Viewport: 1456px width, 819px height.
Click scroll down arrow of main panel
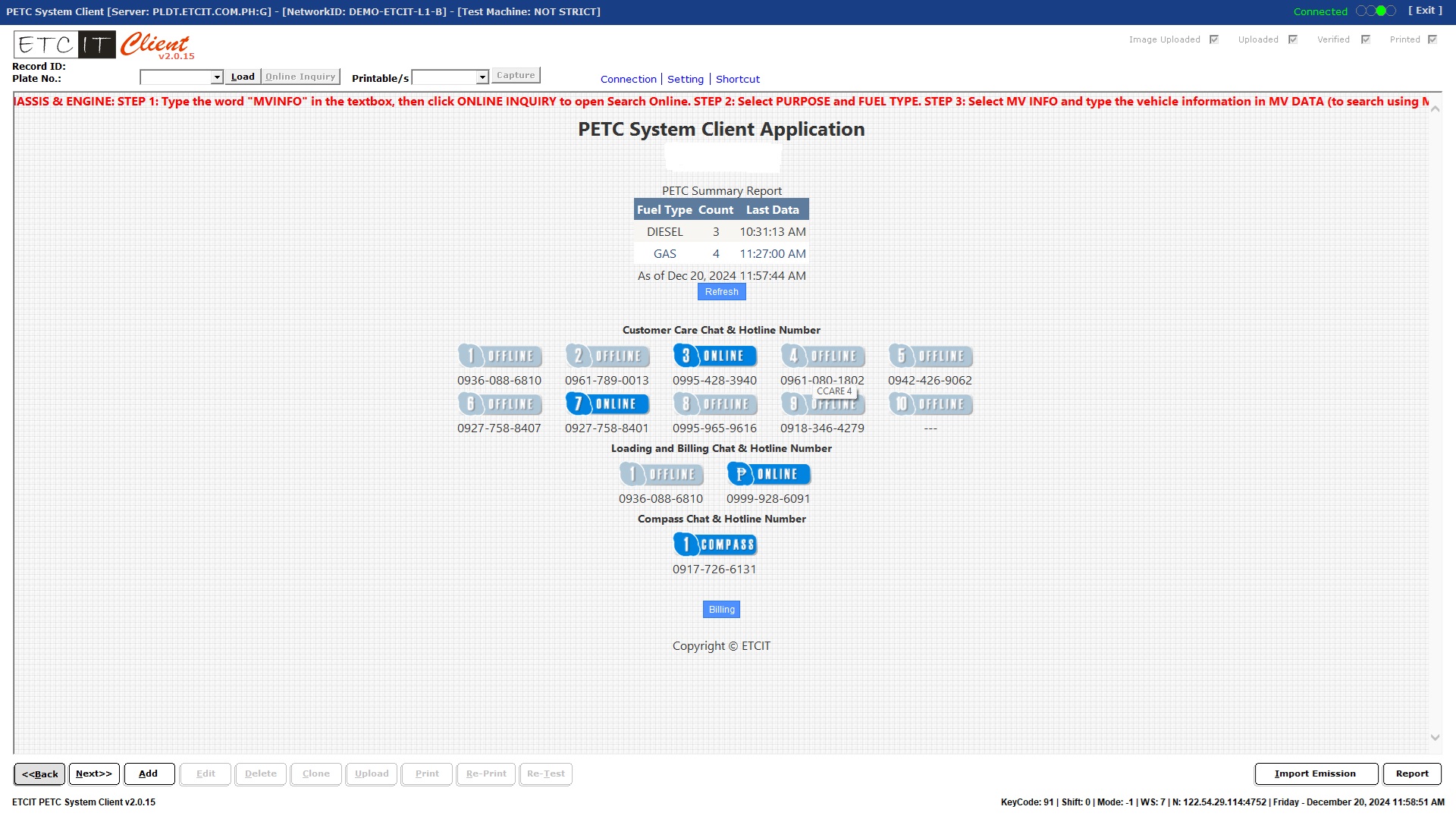pos(1435,737)
